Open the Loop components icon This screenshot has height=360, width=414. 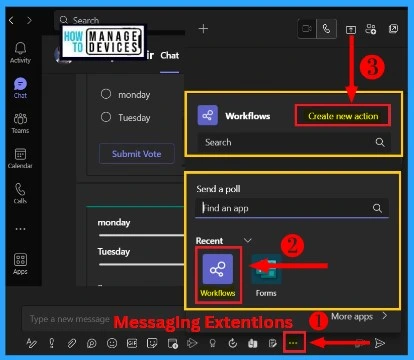[x=91, y=343]
